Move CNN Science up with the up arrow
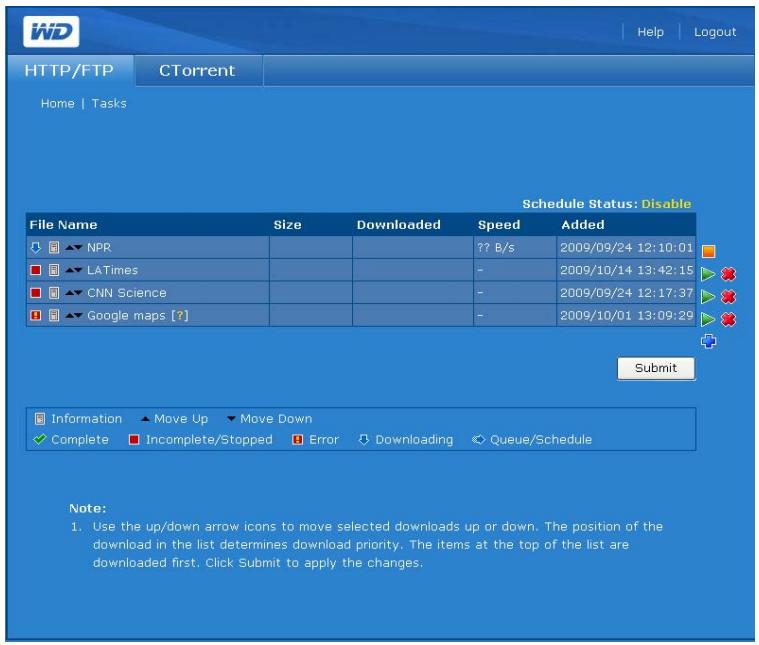 tap(69, 293)
